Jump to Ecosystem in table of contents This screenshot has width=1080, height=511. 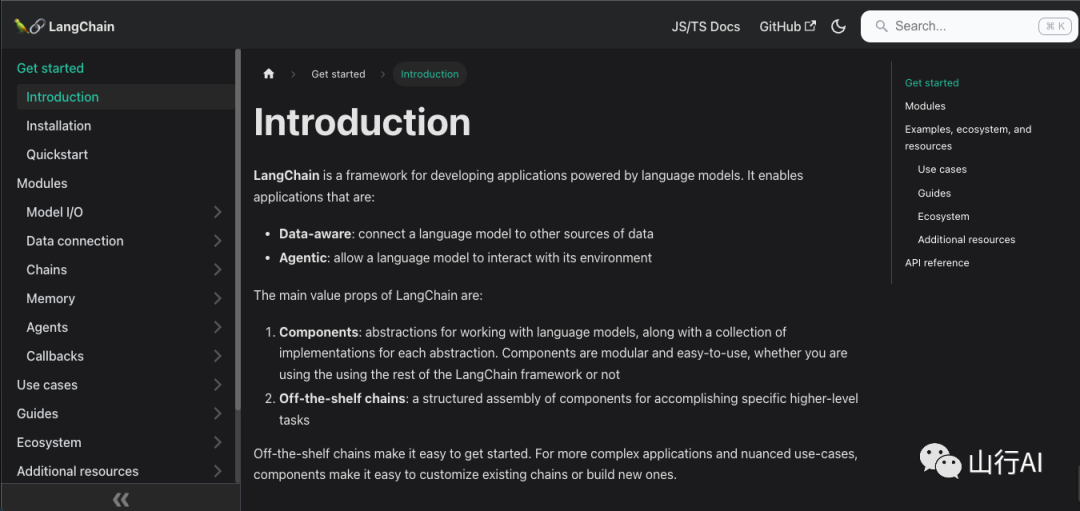(944, 216)
